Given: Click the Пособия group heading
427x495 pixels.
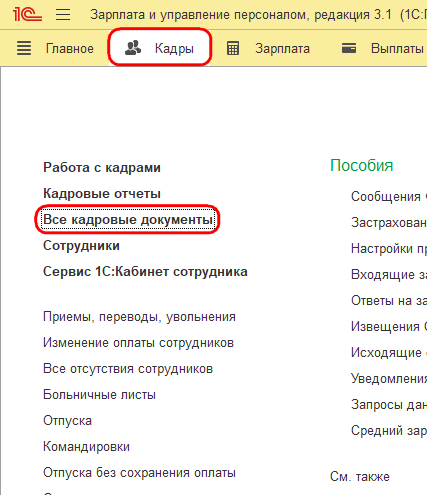Looking at the screenshot, I should point(362,165).
